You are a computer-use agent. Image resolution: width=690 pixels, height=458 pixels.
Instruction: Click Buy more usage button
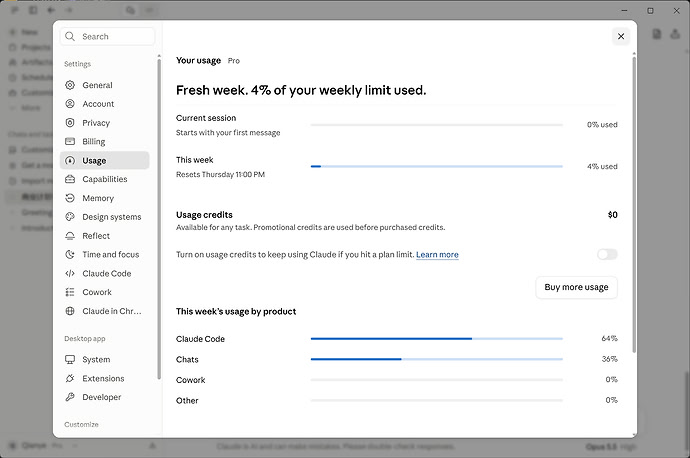pyautogui.click(x=576, y=287)
